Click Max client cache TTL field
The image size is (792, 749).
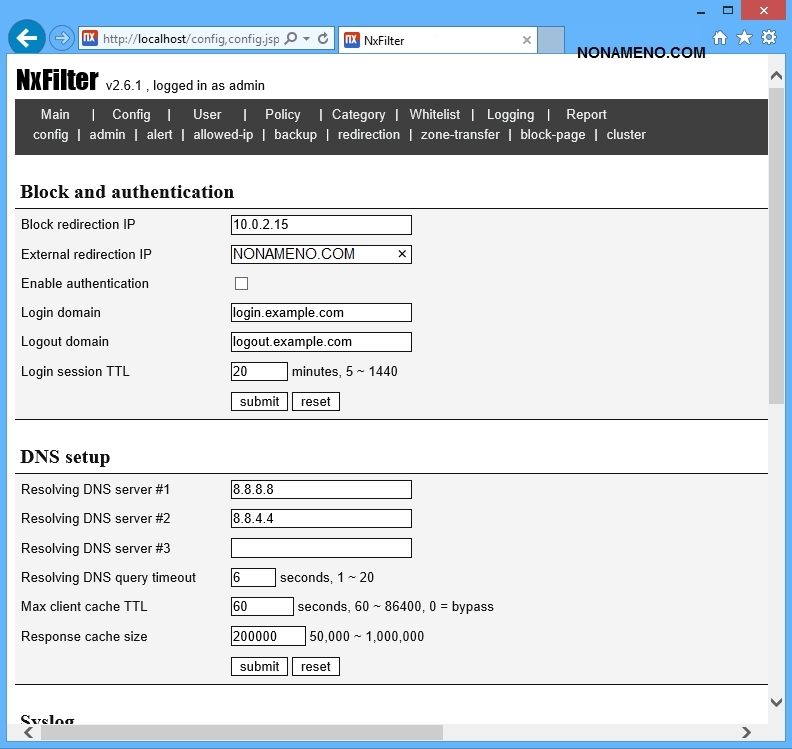[x=262, y=607]
